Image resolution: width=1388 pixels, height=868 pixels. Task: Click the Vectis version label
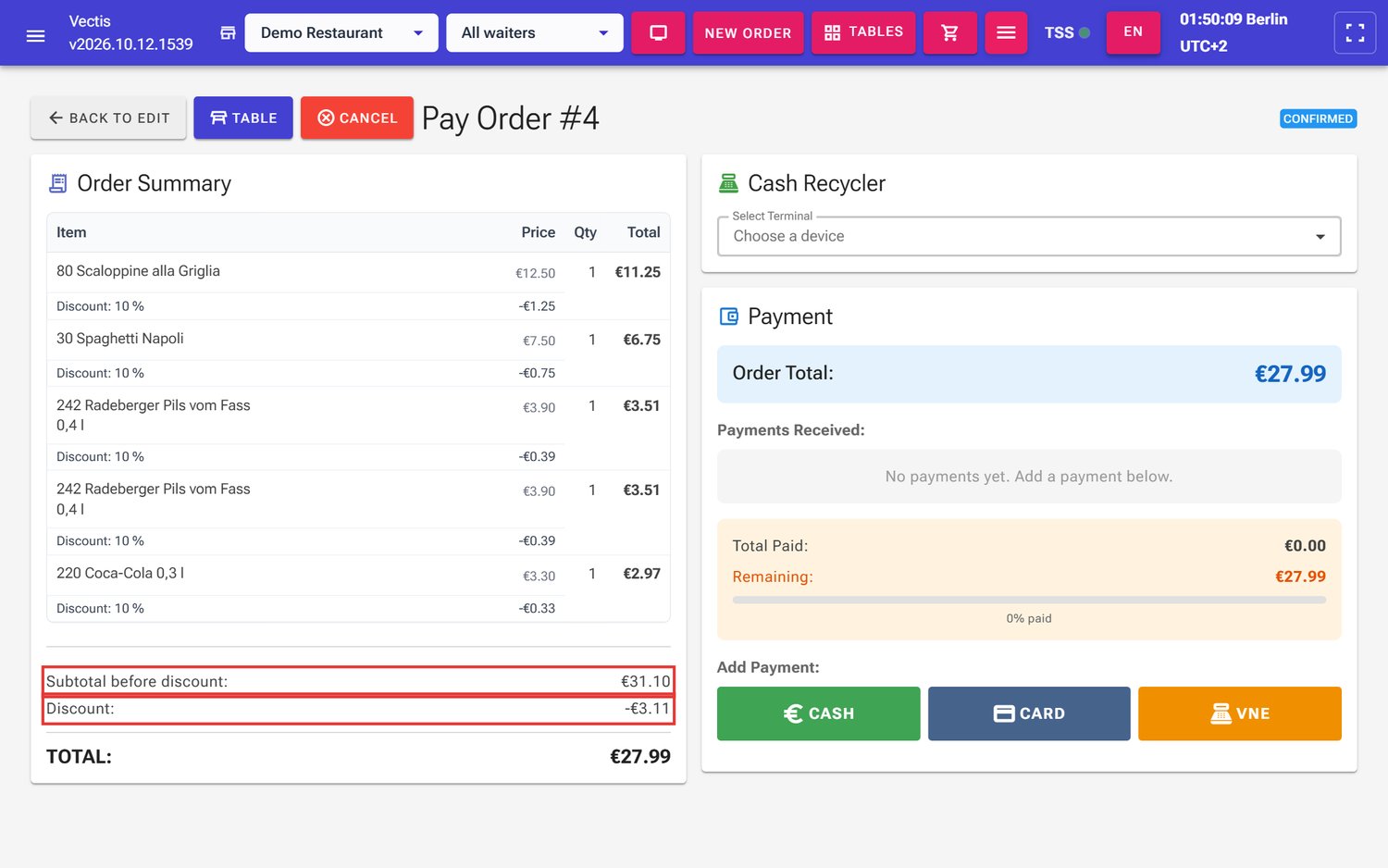tap(130, 32)
